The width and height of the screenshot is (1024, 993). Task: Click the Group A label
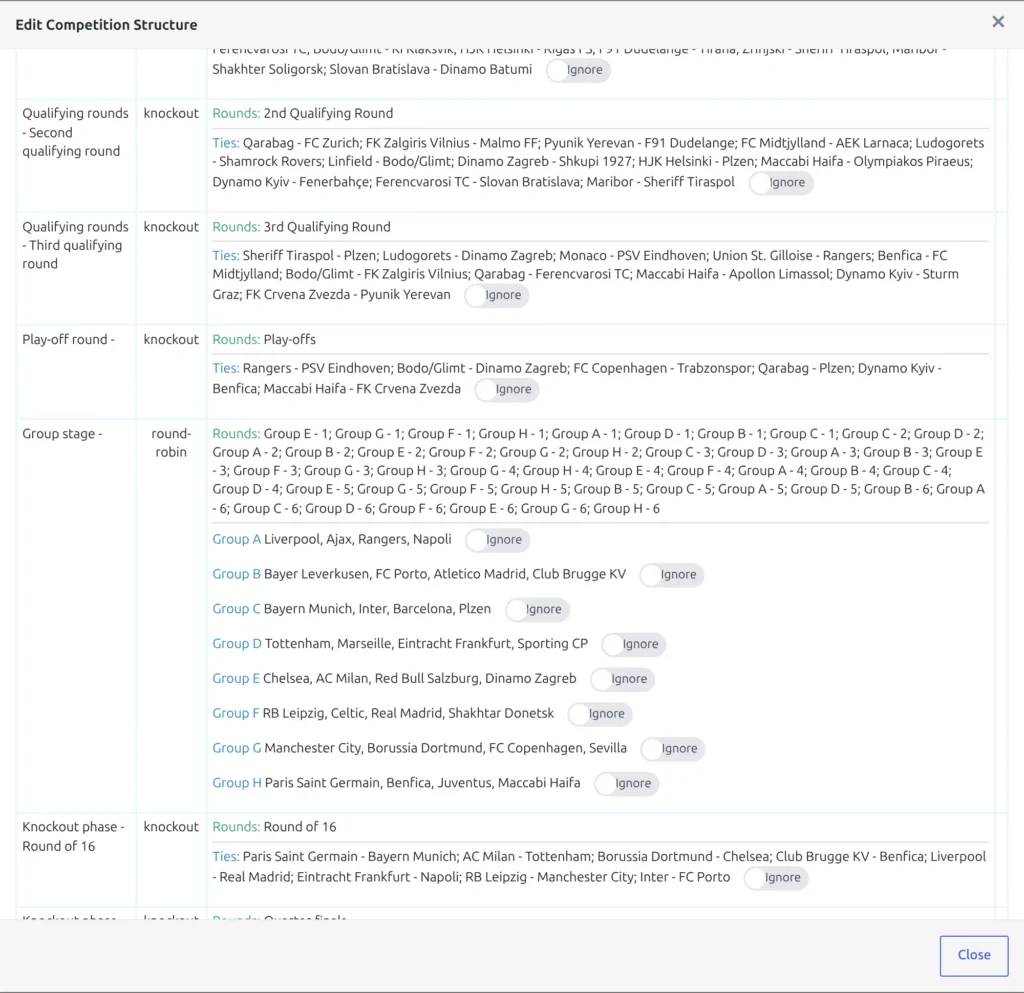tap(236, 539)
